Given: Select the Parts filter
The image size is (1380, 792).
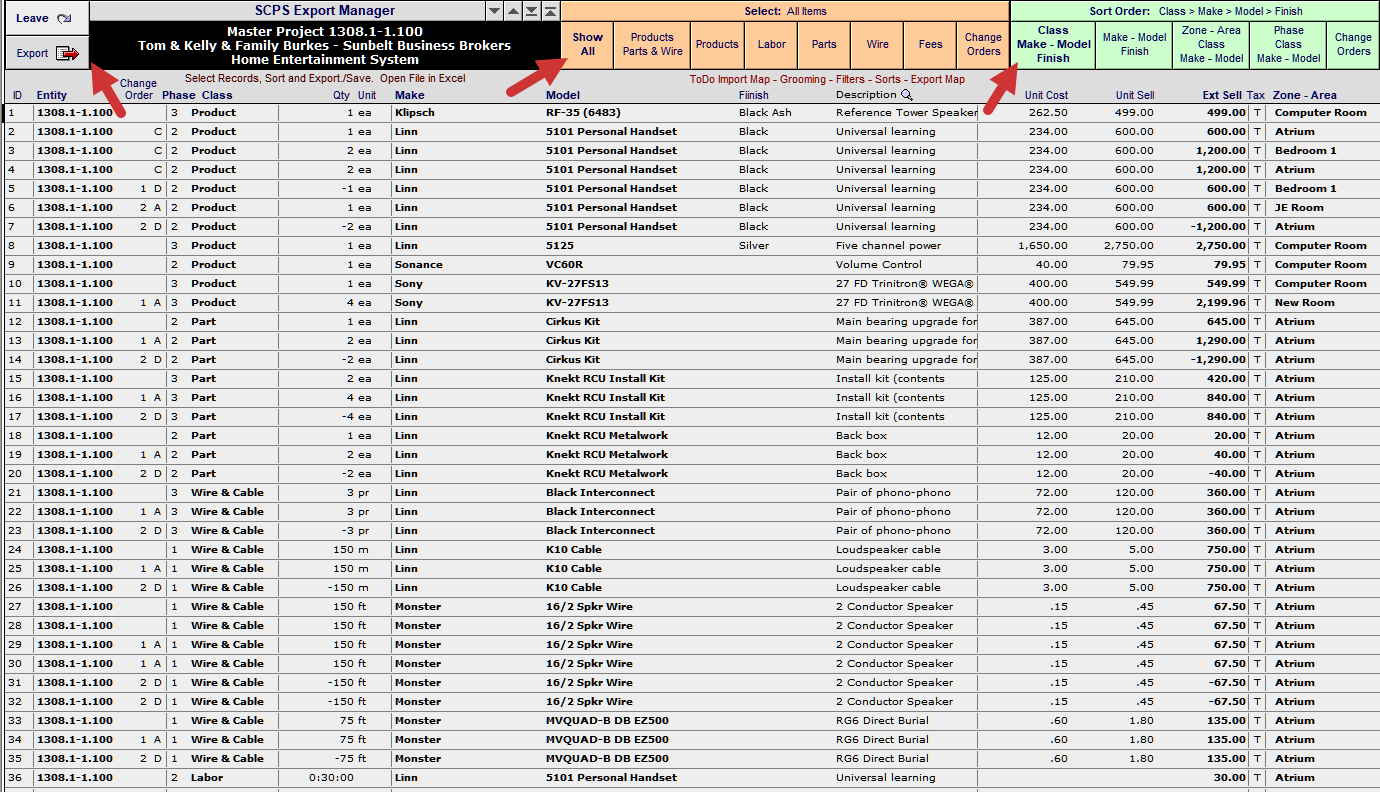Looking at the screenshot, I should coord(824,44).
